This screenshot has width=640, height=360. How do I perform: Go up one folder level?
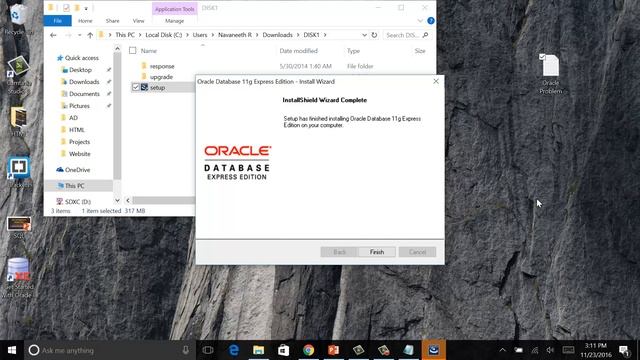90,35
